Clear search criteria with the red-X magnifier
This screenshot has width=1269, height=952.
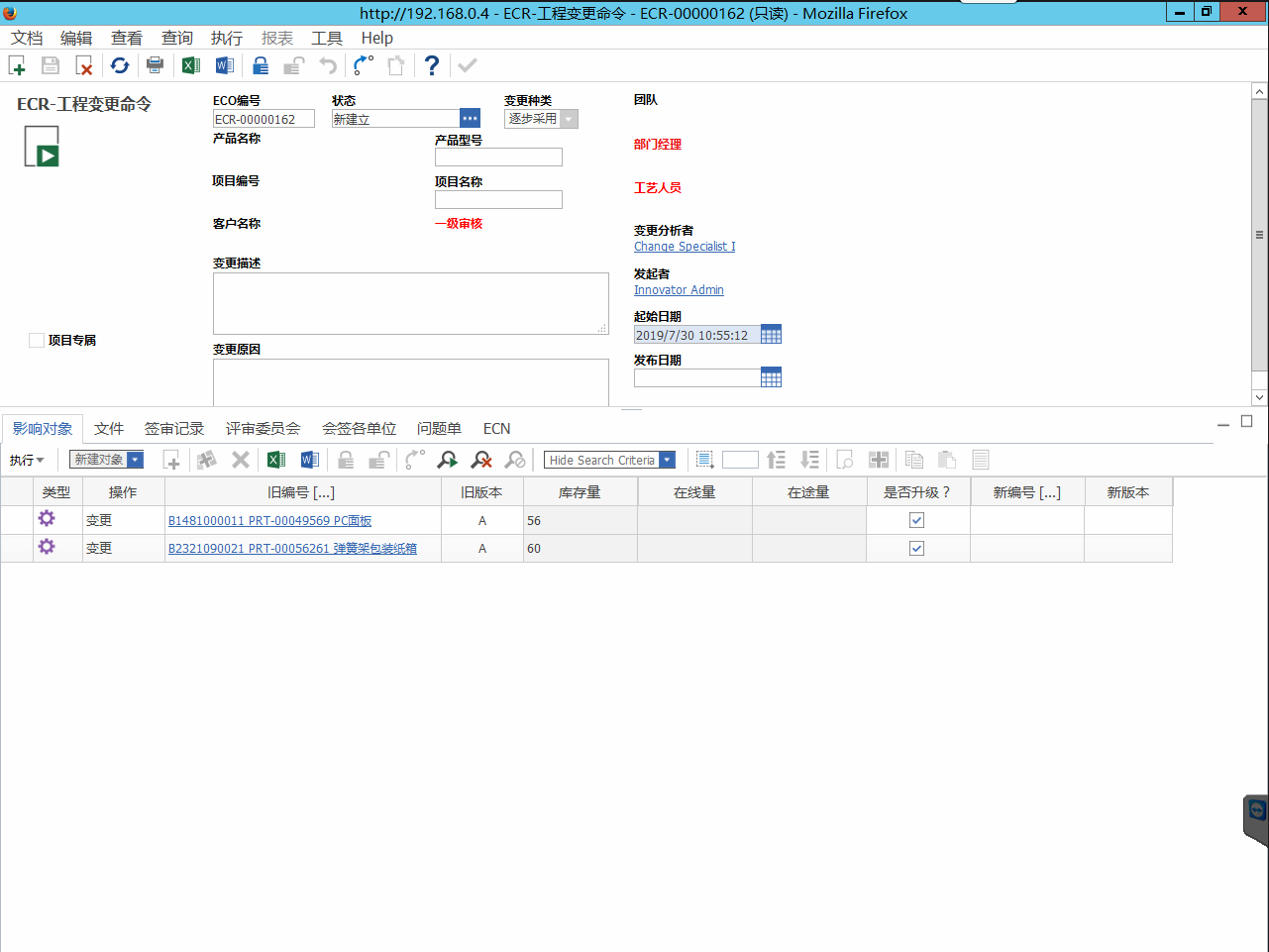[481, 460]
